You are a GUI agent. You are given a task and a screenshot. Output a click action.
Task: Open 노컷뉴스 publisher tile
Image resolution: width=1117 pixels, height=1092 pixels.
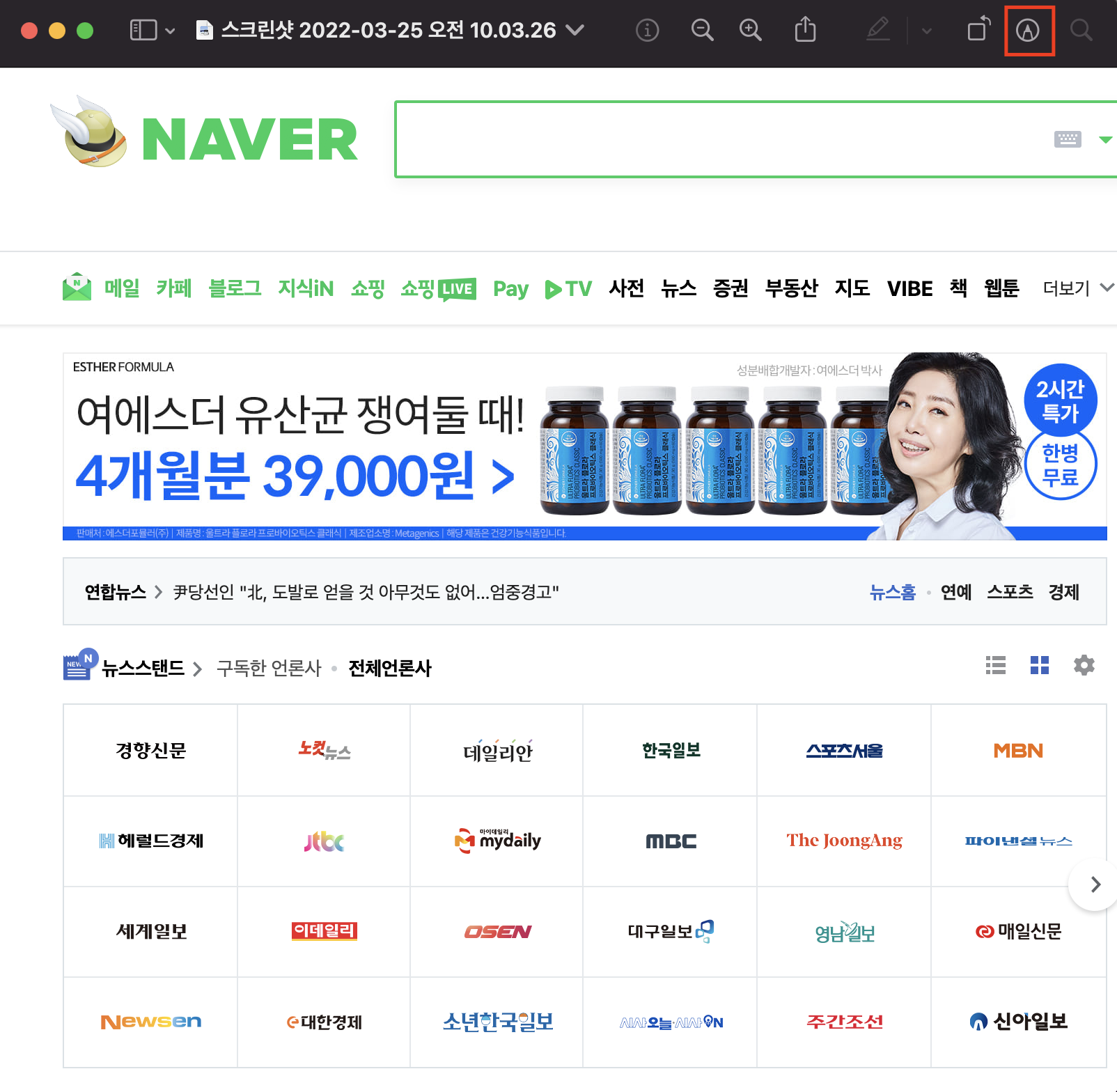click(x=324, y=750)
